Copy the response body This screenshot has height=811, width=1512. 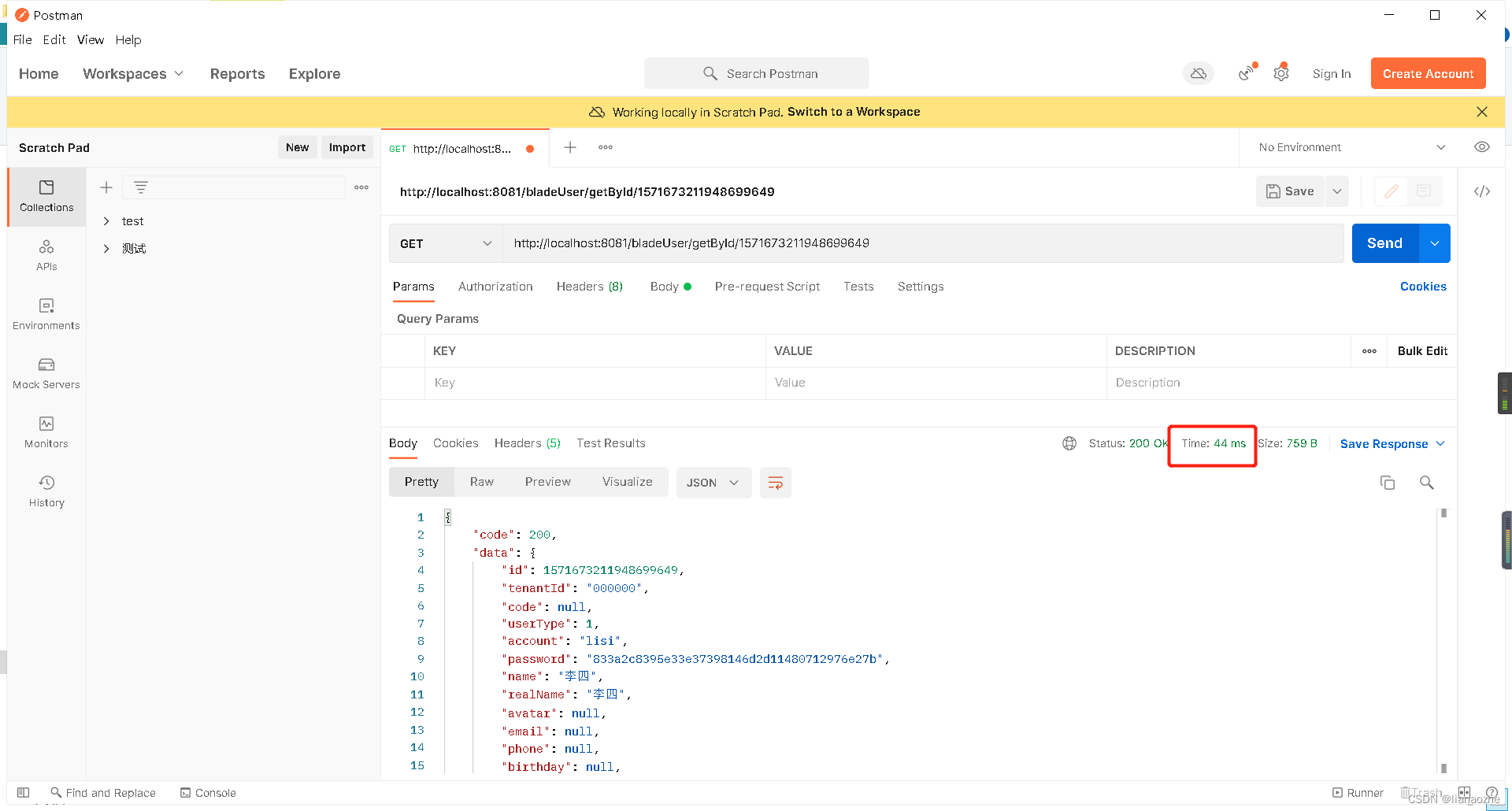click(1388, 482)
